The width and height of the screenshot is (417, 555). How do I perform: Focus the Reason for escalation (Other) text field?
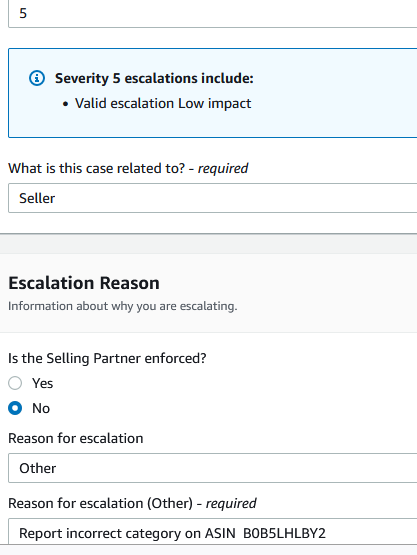[x=212, y=532]
